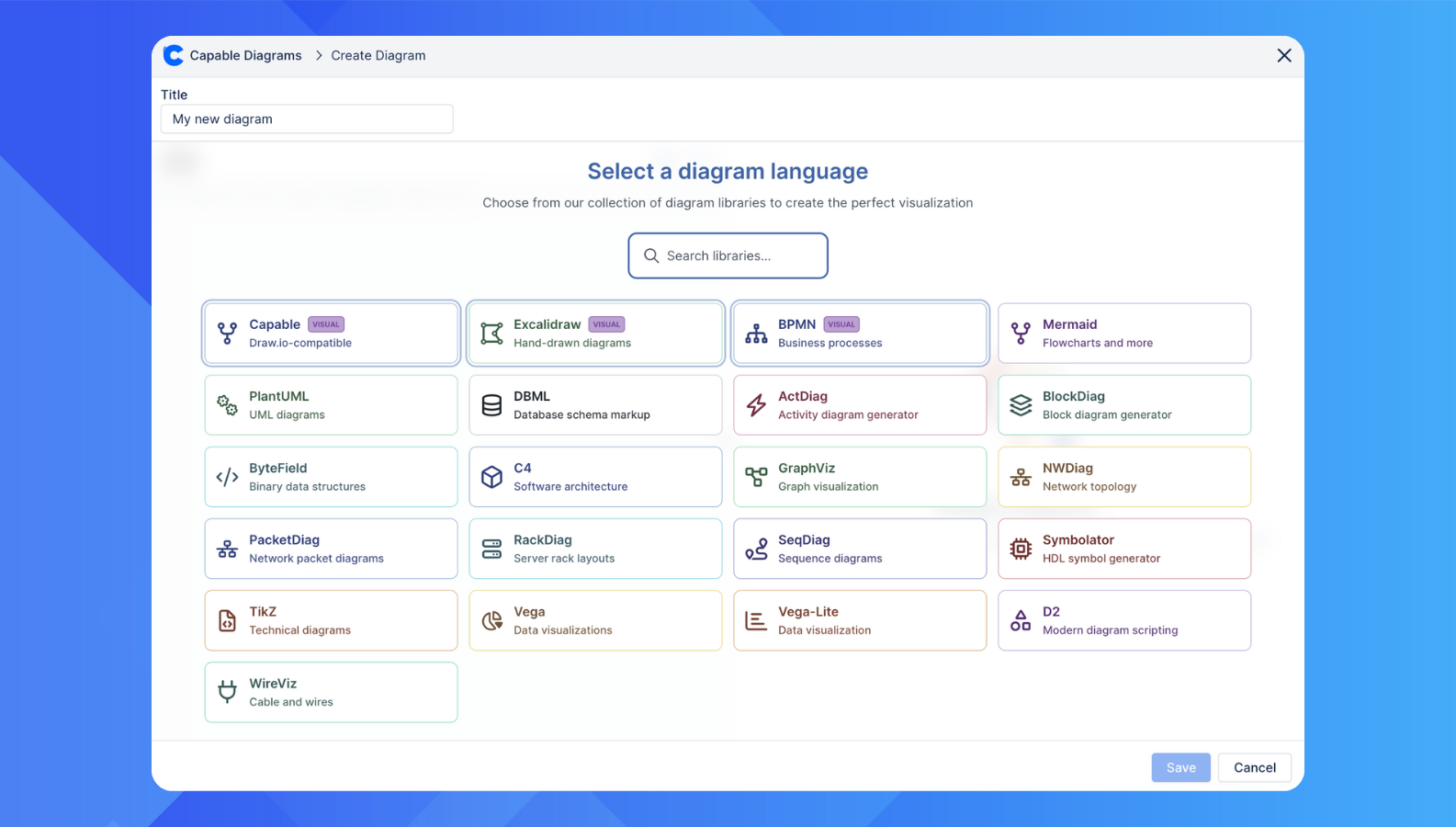Click the VISUAL badge on the BPMN card

[x=841, y=324]
